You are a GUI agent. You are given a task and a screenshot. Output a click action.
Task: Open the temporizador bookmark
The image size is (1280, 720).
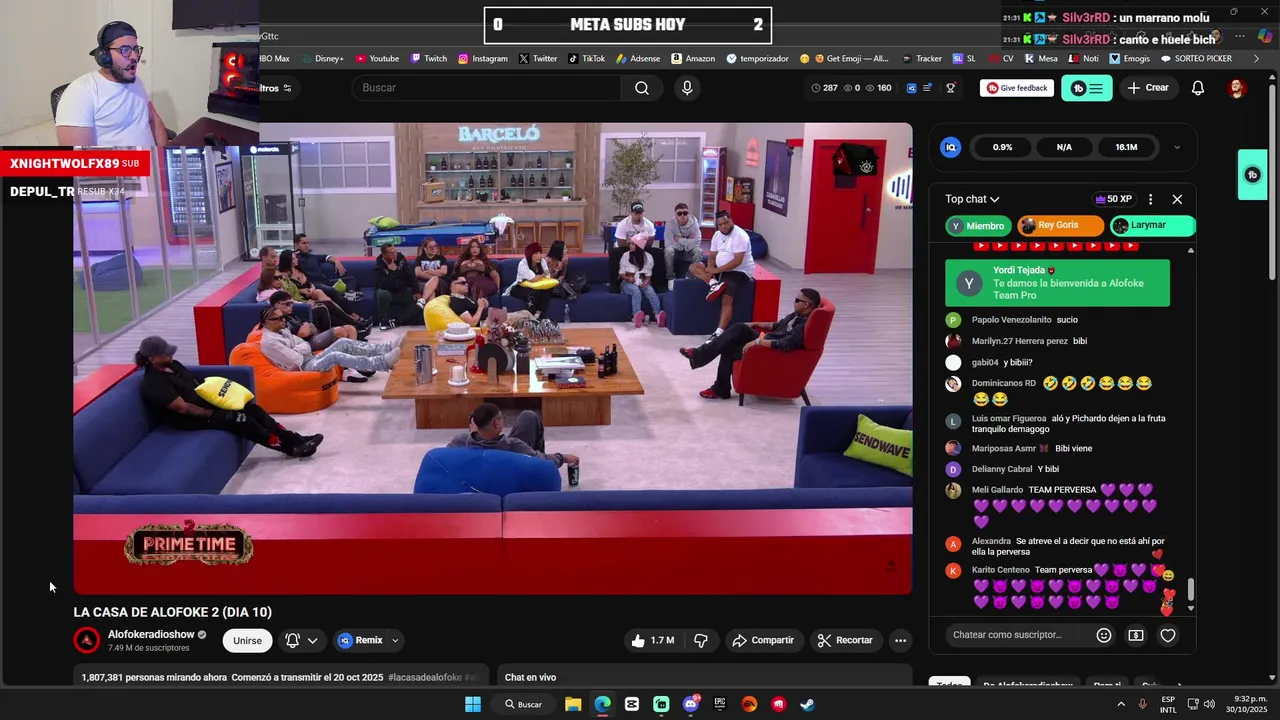click(x=757, y=59)
